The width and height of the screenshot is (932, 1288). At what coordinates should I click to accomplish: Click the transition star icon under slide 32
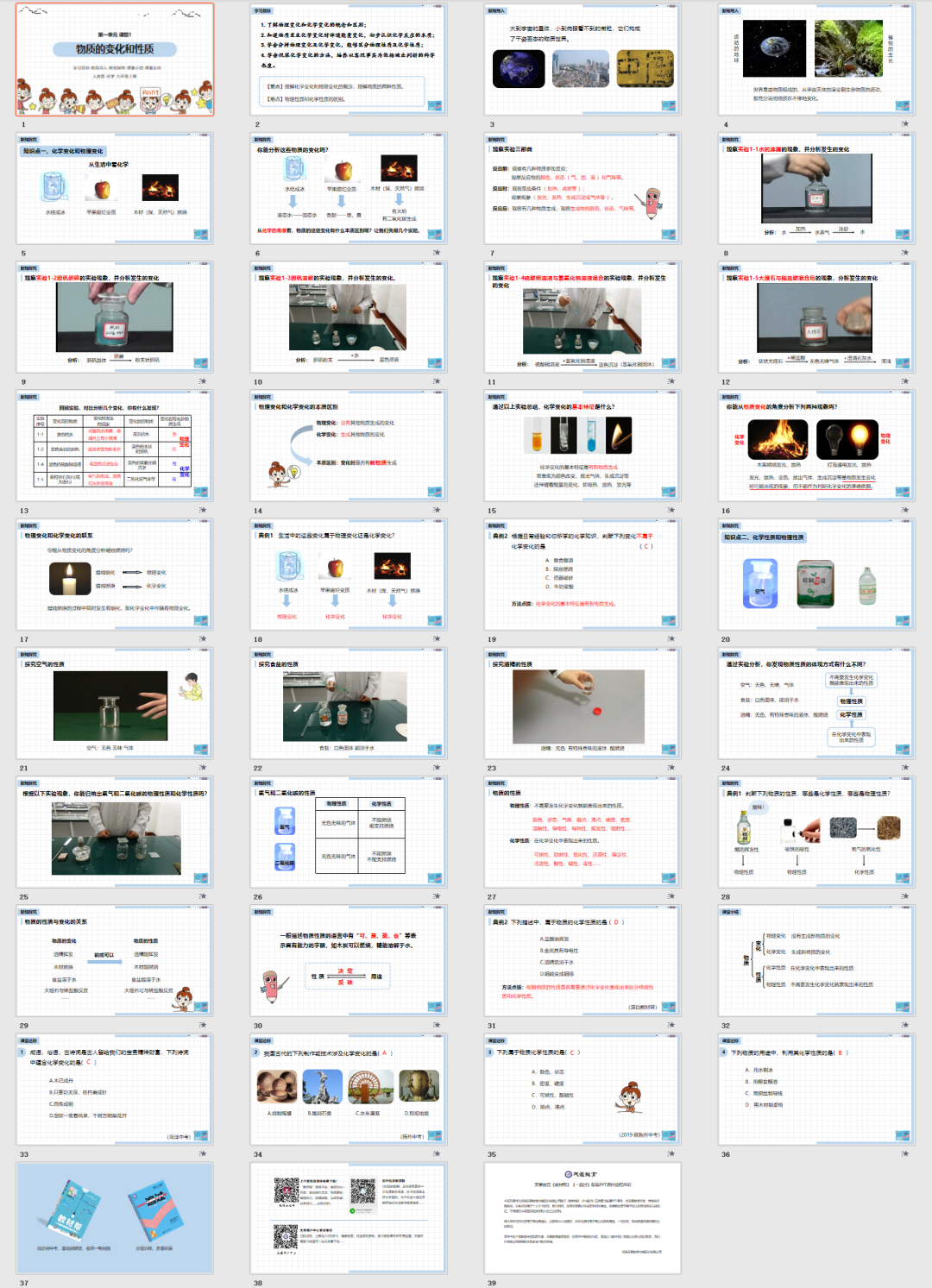904,1025
